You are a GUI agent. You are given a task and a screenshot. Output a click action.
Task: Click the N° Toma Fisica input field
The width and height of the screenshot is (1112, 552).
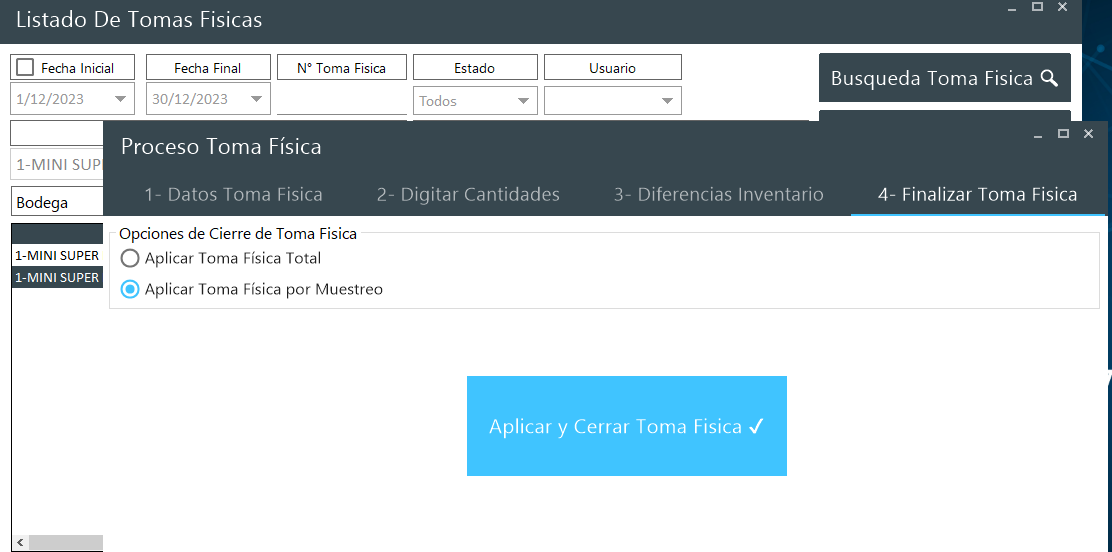[x=341, y=100]
